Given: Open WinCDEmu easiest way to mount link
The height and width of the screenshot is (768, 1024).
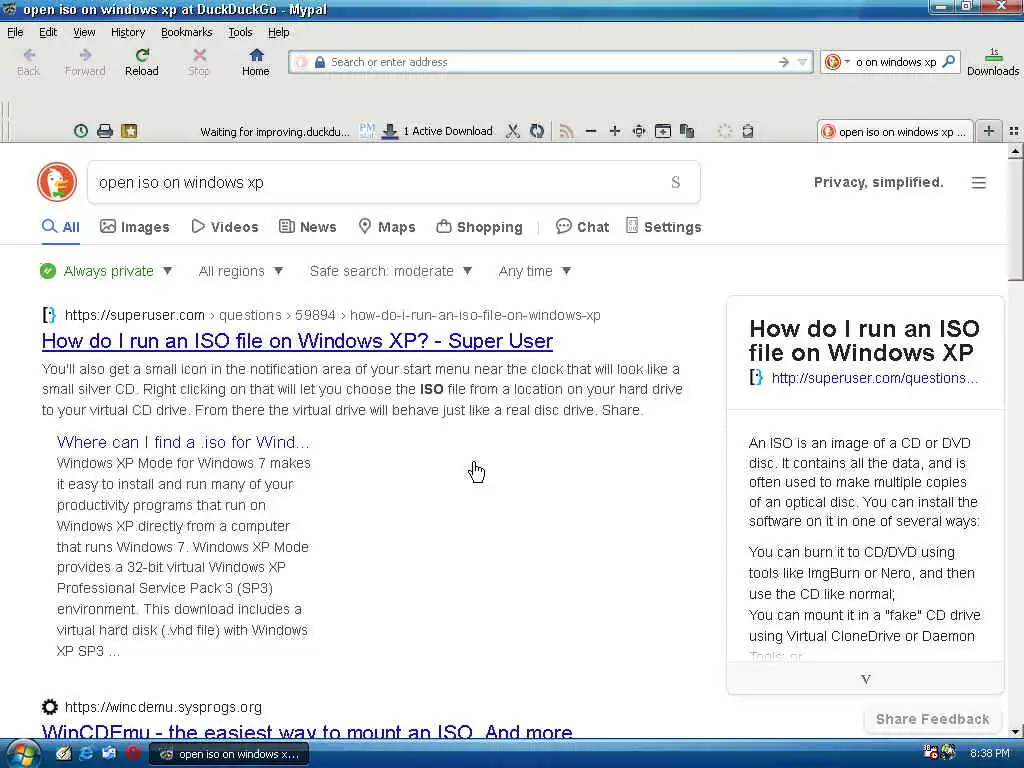Looking at the screenshot, I should pyautogui.click(x=307, y=731).
